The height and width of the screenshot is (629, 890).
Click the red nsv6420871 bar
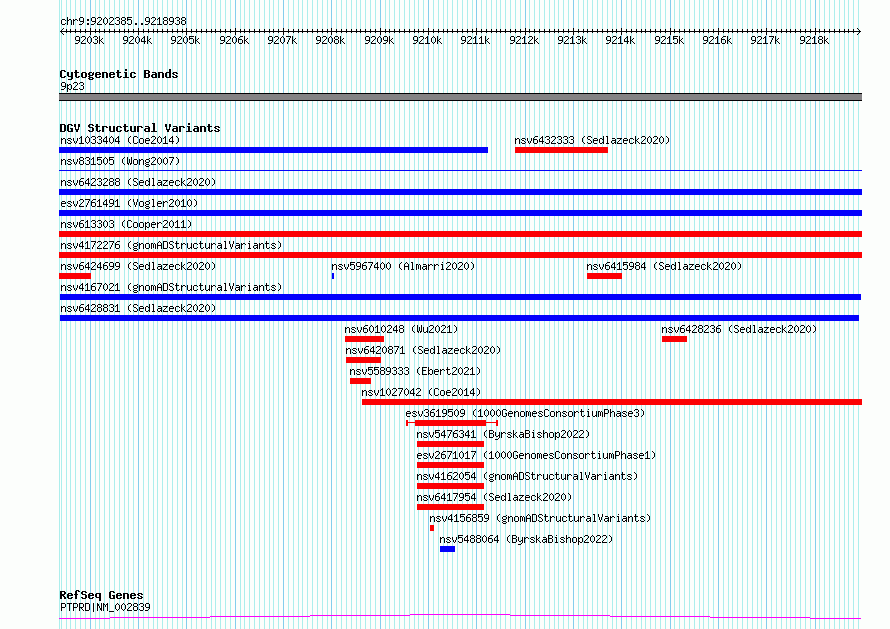click(x=363, y=360)
